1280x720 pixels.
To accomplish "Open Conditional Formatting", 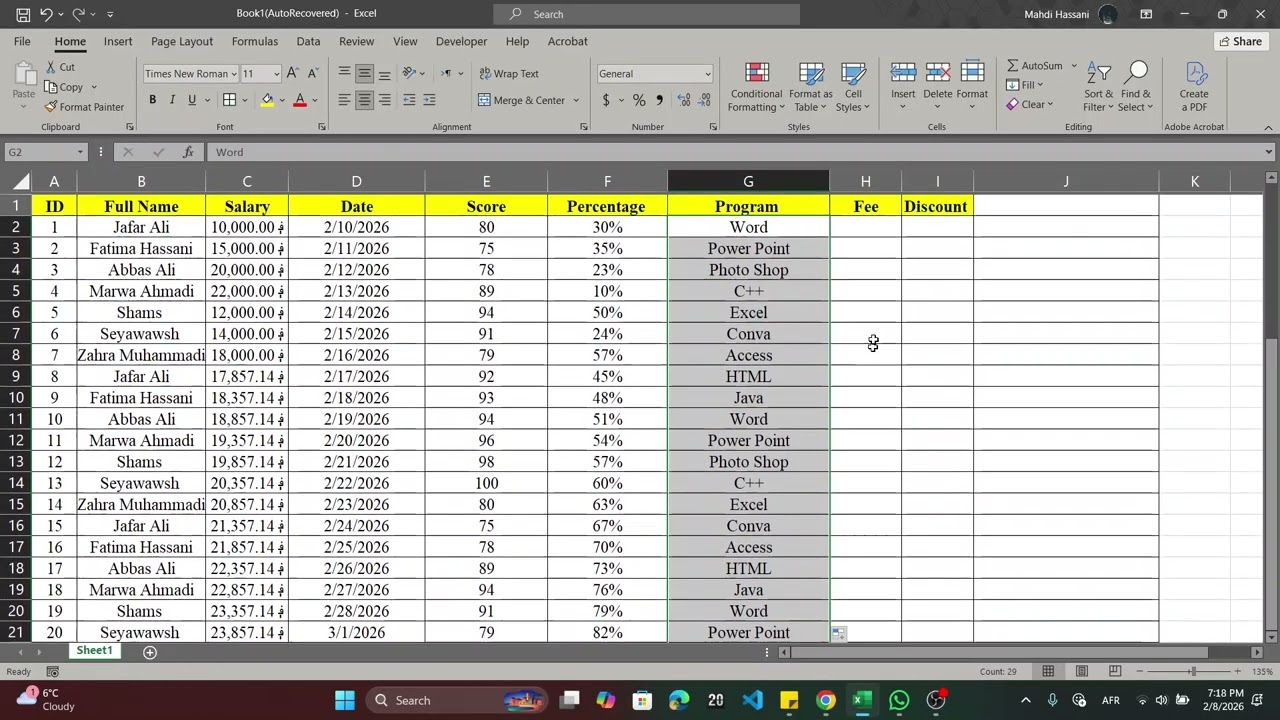I will point(757,87).
